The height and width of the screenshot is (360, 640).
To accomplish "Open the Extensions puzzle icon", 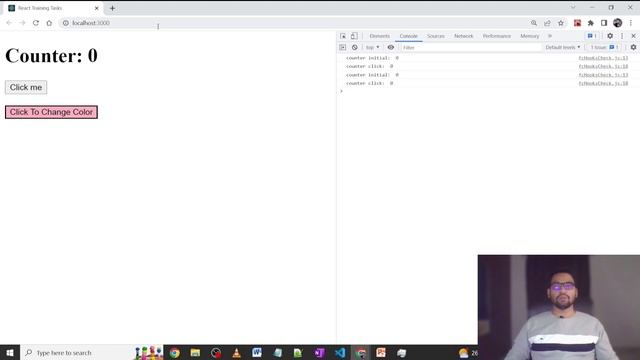I will [x=591, y=23].
